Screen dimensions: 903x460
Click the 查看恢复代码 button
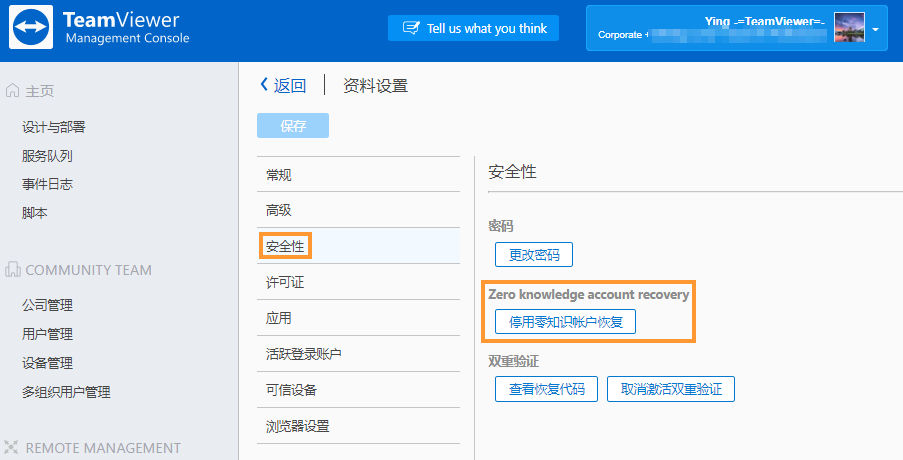click(x=547, y=389)
